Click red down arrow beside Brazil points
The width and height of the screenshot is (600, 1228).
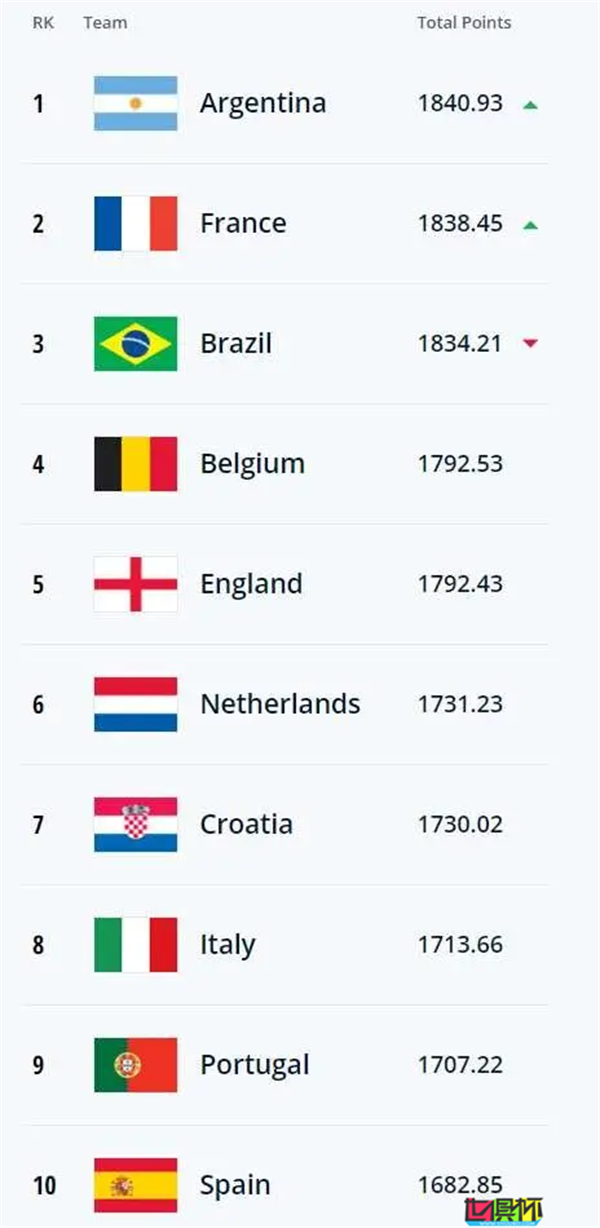[x=530, y=344]
